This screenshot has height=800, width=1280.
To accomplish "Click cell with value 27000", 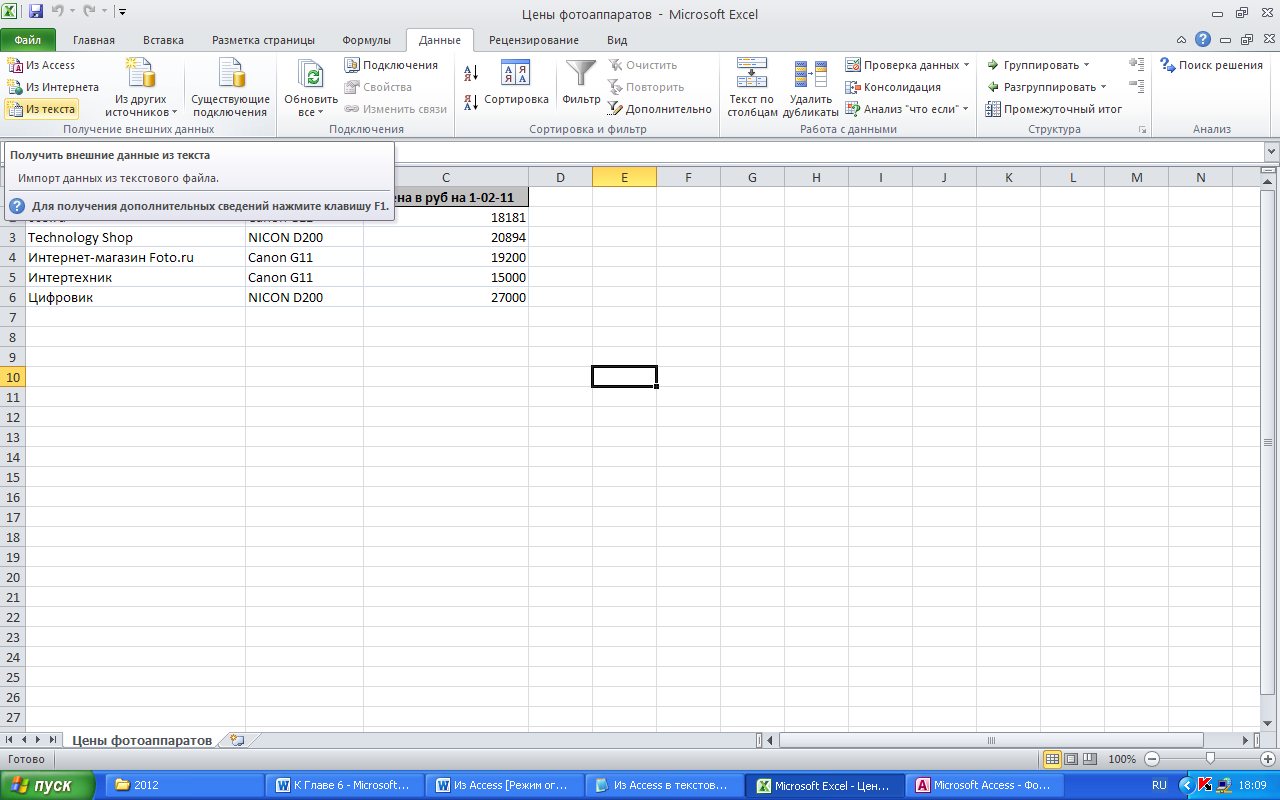I will click(446, 297).
